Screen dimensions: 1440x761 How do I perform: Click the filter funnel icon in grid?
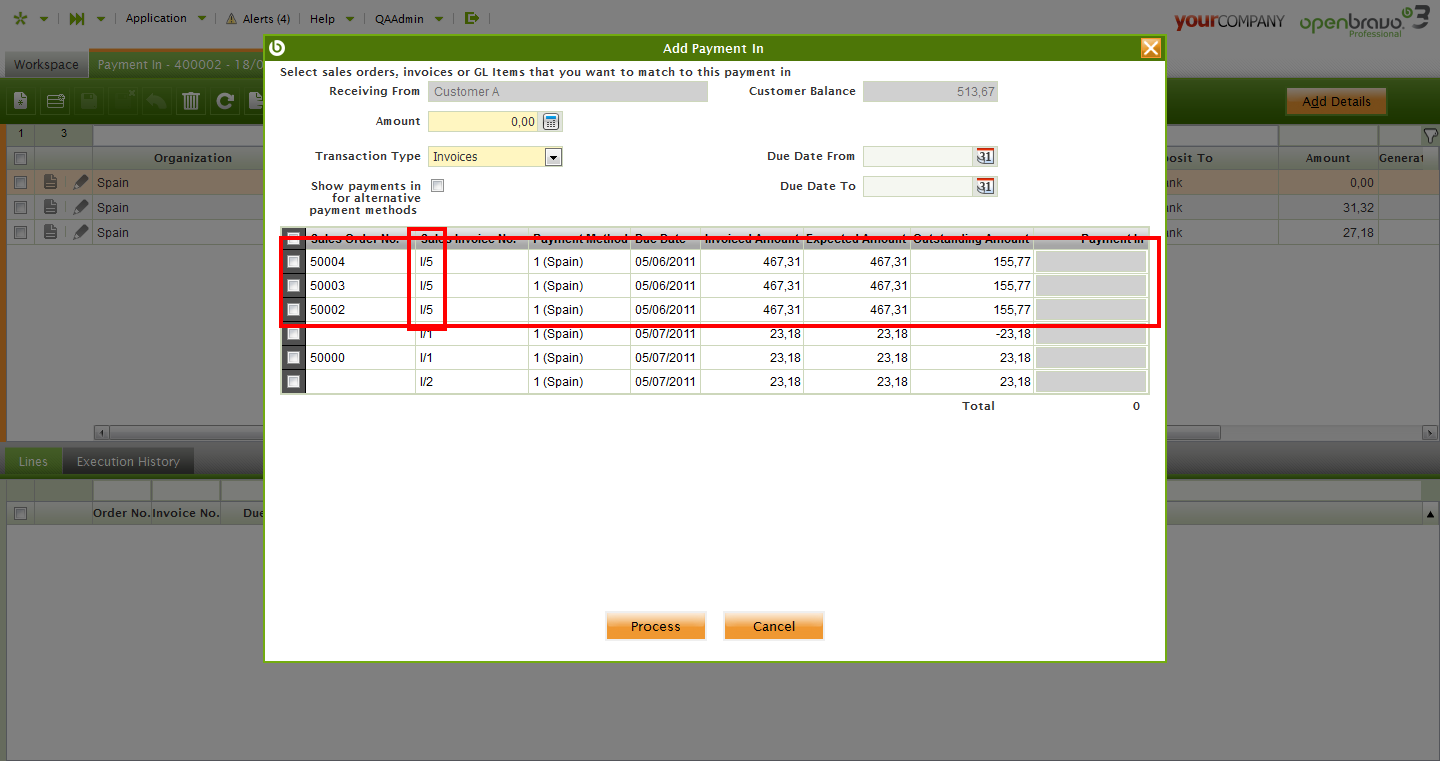pyautogui.click(x=1429, y=134)
